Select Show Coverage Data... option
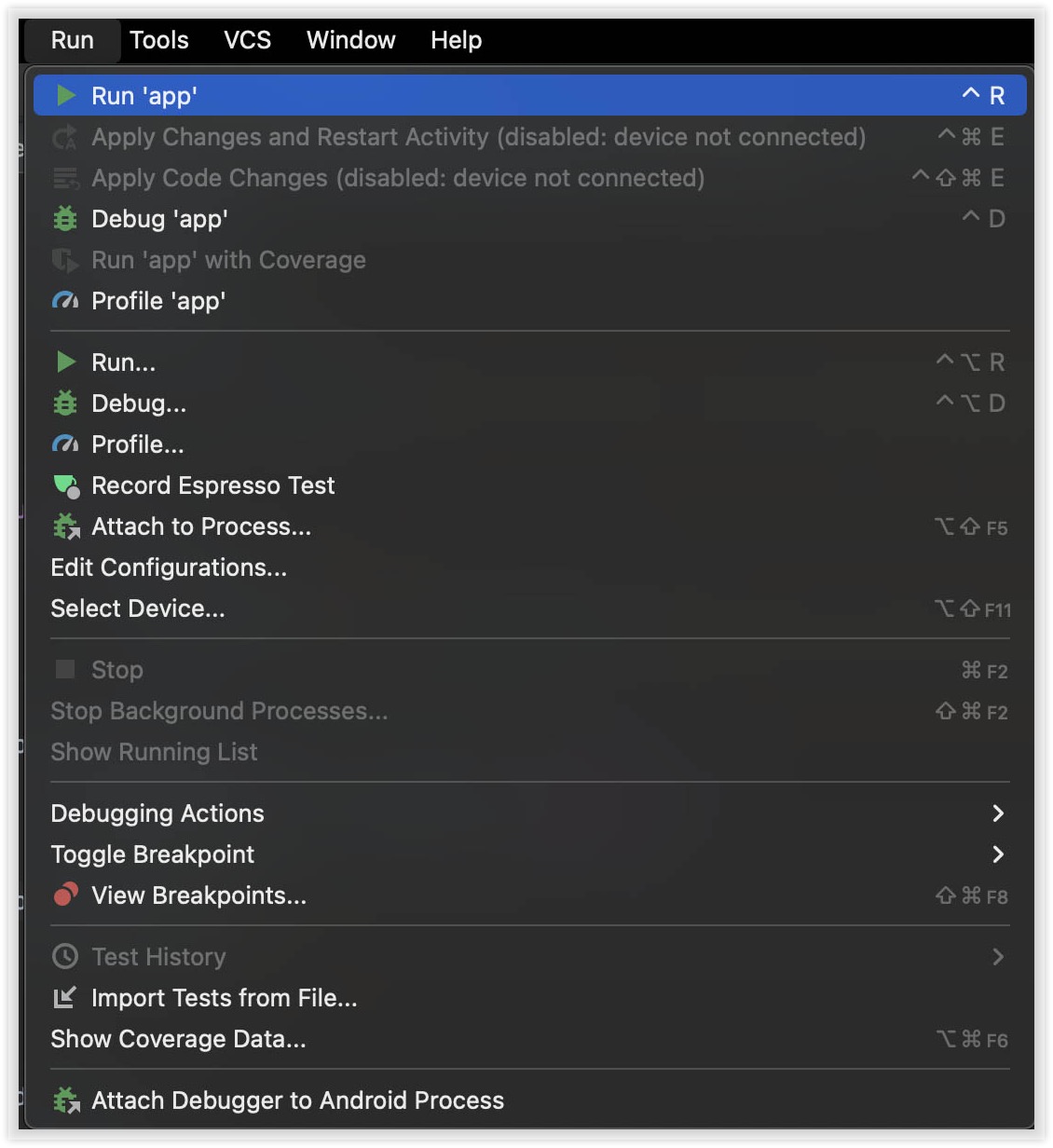The height and width of the screenshot is (1148, 1053). click(x=178, y=1039)
